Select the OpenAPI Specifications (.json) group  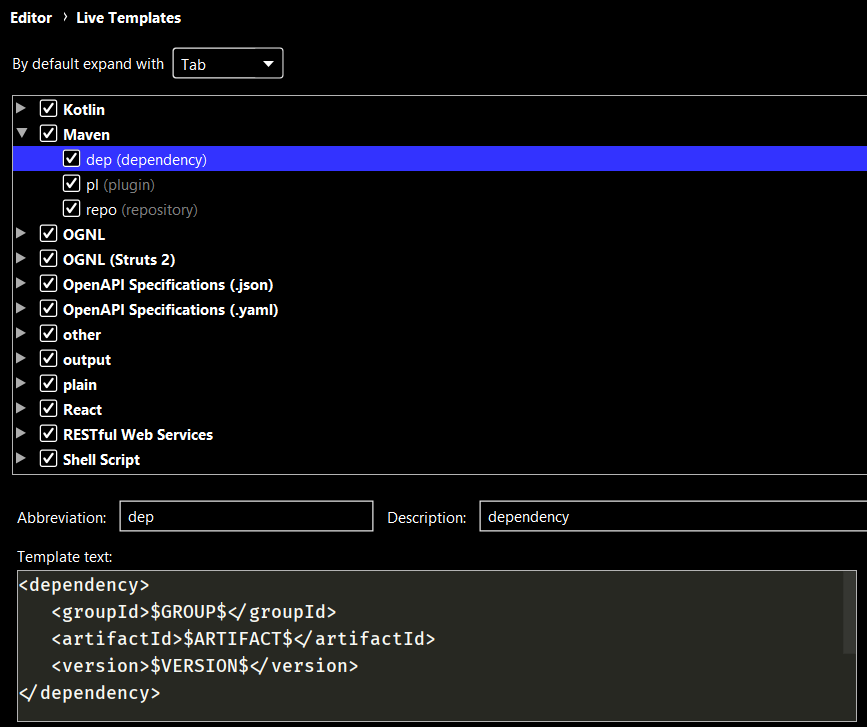(167, 285)
